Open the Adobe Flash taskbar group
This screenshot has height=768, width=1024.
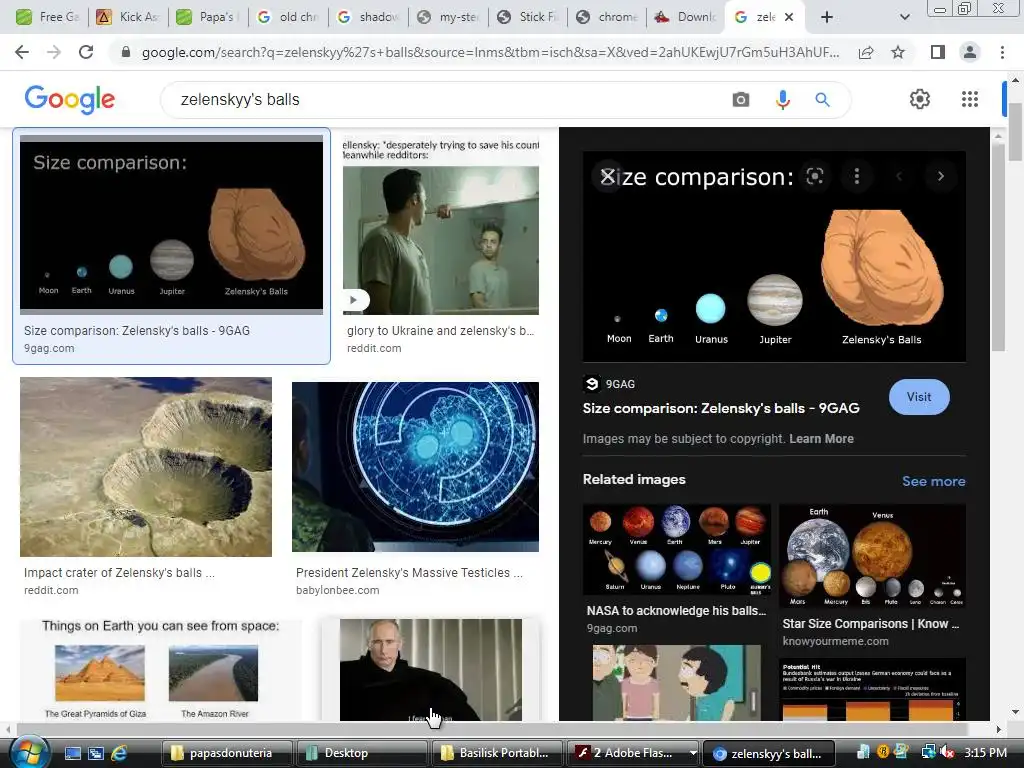pos(632,753)
